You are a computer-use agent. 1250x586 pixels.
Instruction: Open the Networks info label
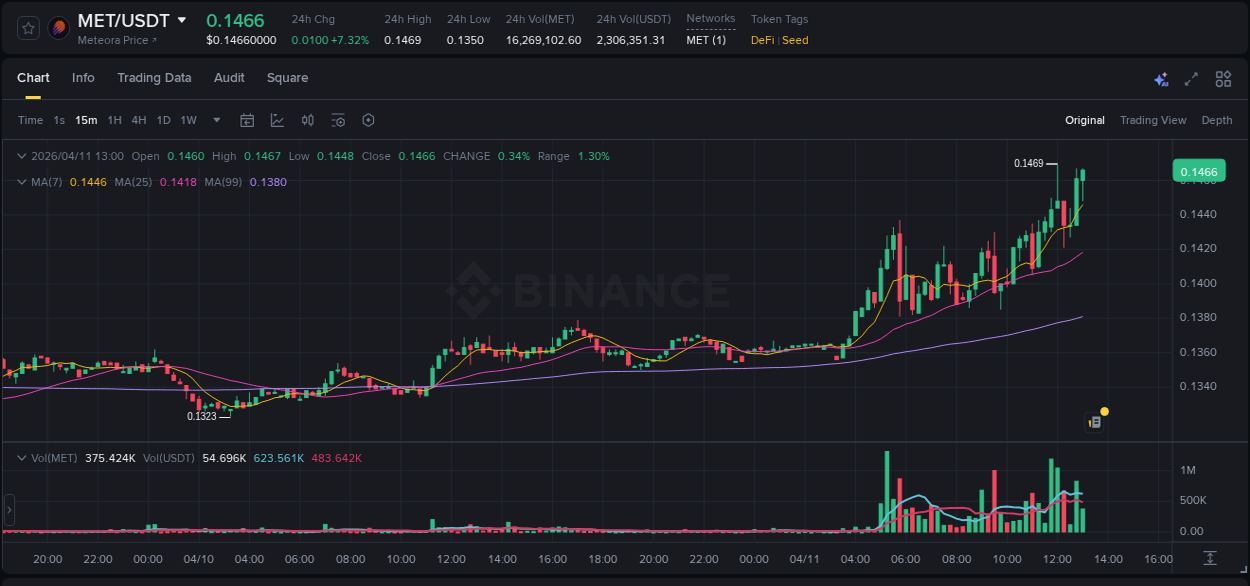pos(711,19)
